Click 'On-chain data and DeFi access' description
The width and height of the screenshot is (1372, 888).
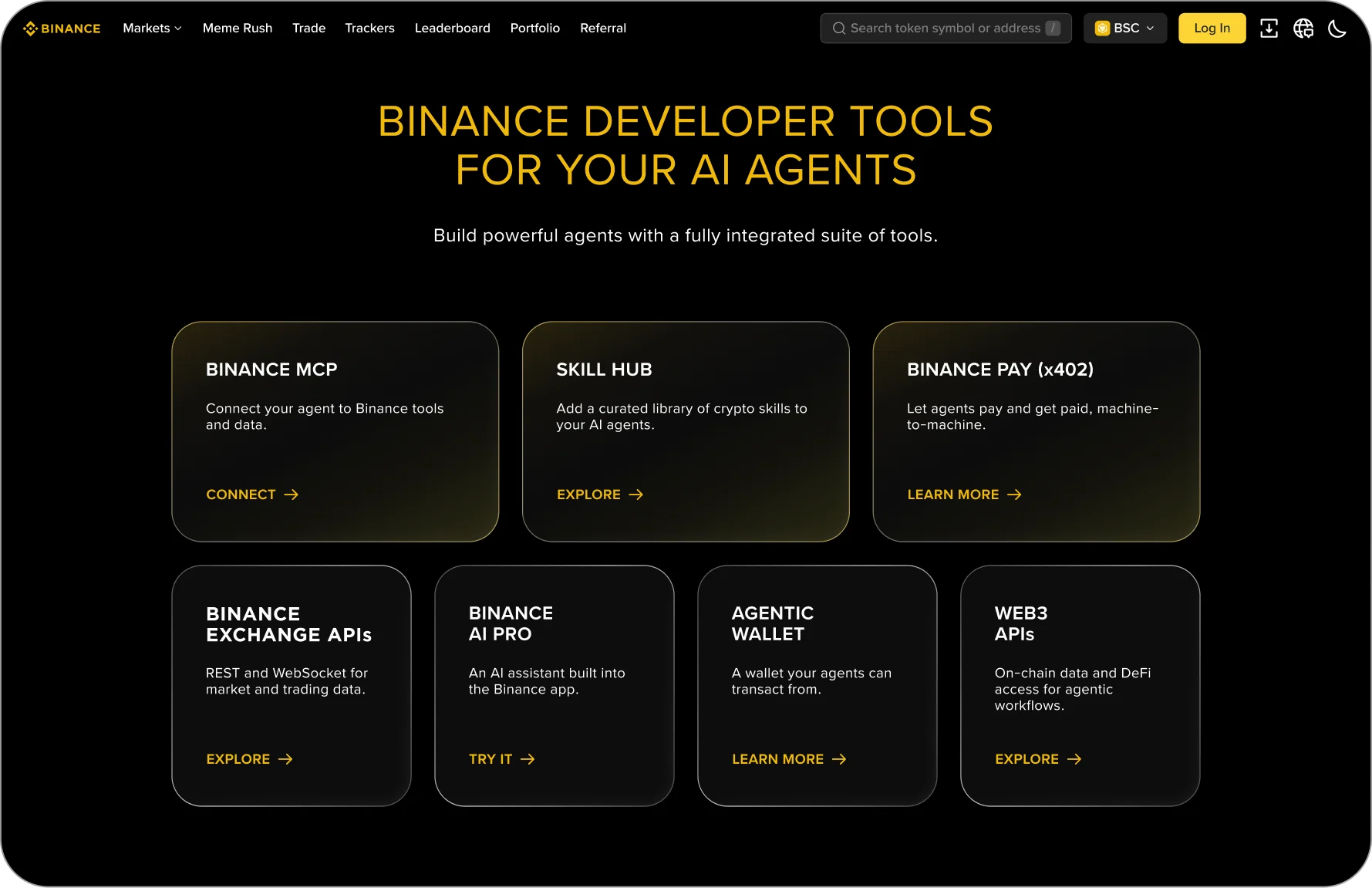[x=1073, y=689]
